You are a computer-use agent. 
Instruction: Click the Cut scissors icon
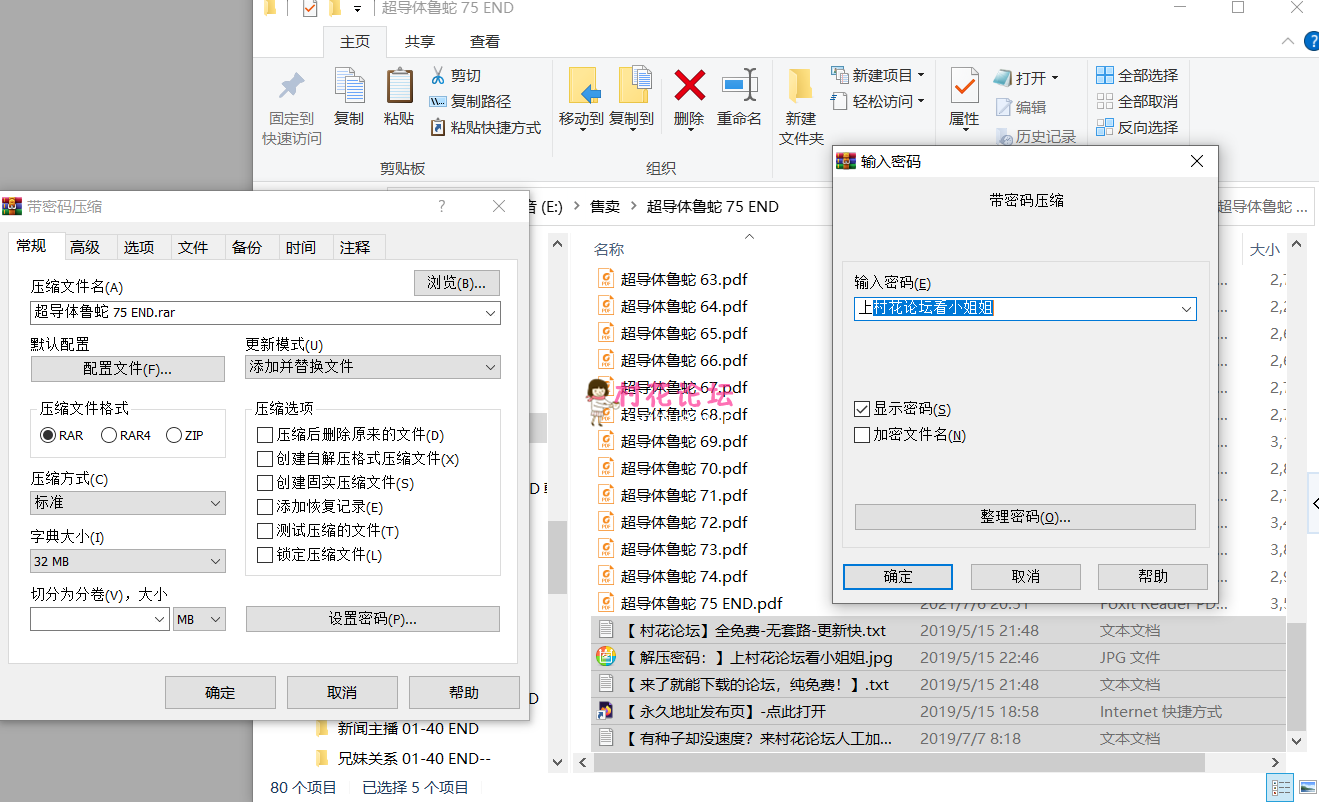click(438, 75)
